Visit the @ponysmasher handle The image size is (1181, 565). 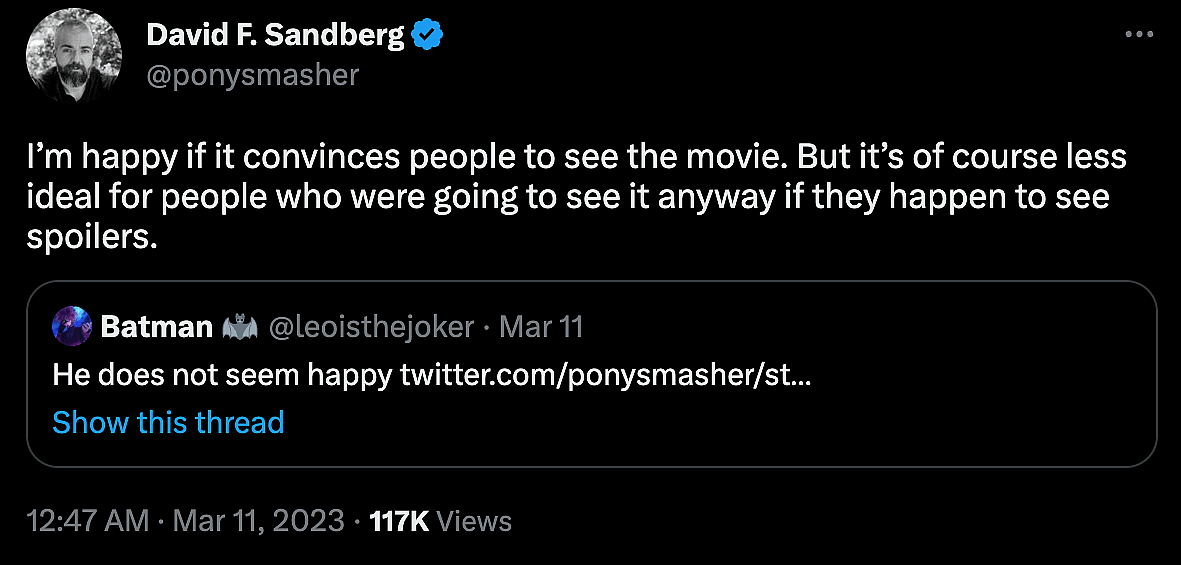coord(252,76)
